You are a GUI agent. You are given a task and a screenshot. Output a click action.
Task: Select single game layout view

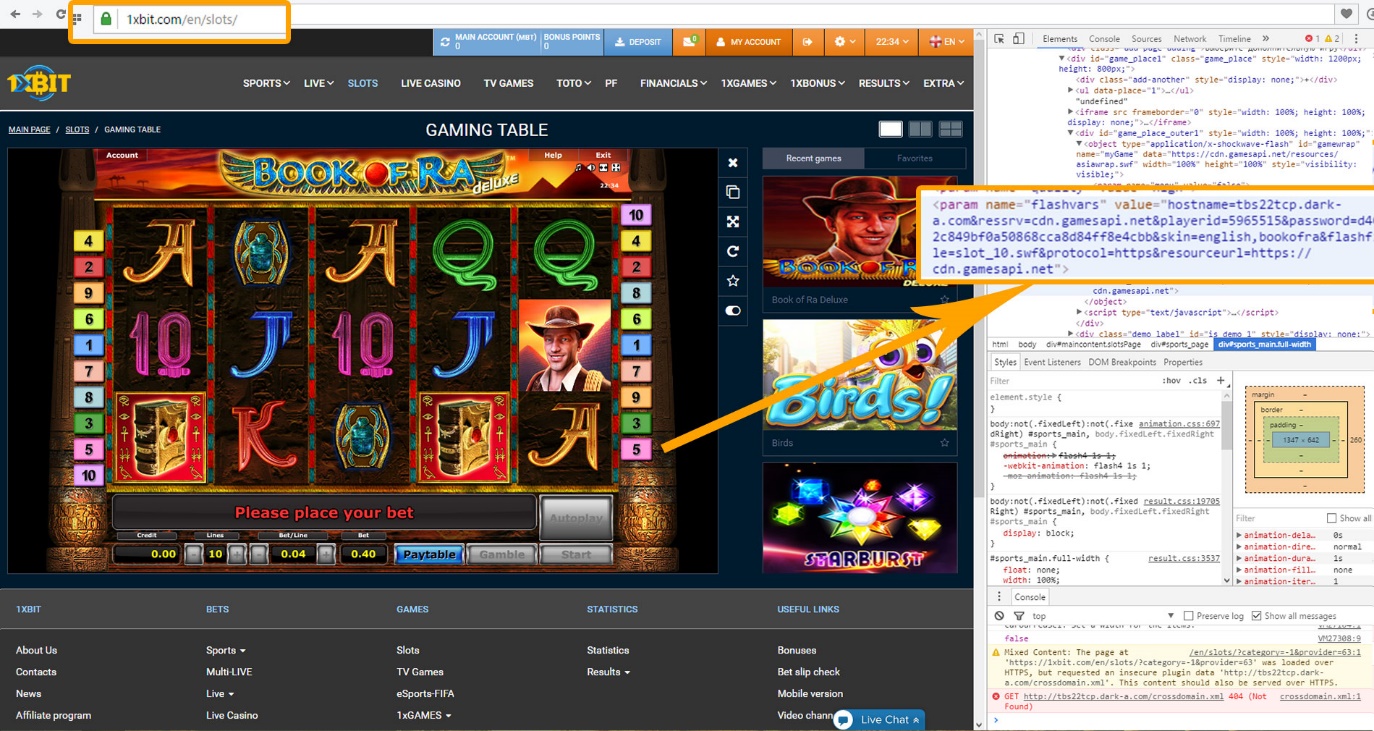click(x=890, y=129)
